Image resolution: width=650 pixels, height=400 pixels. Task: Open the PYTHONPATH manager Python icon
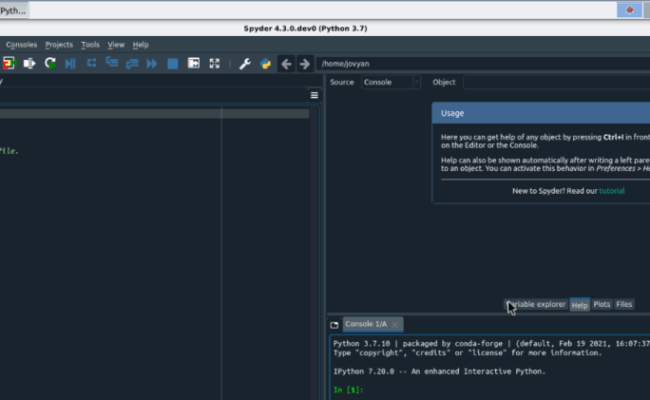[265, 63]
